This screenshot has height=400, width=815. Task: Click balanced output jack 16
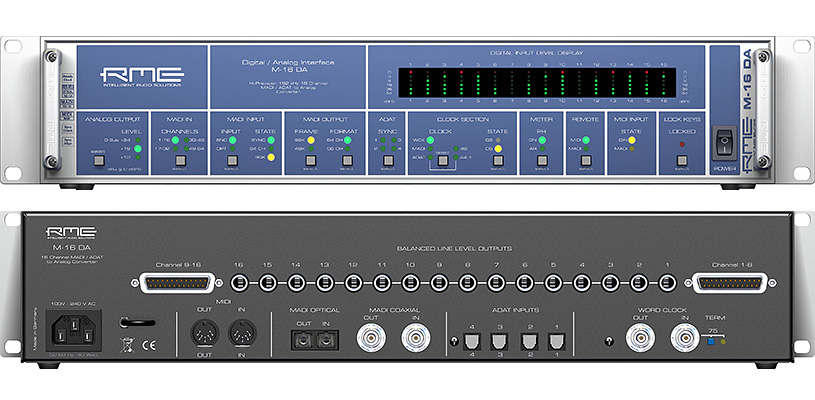click(x=239, y=283)
